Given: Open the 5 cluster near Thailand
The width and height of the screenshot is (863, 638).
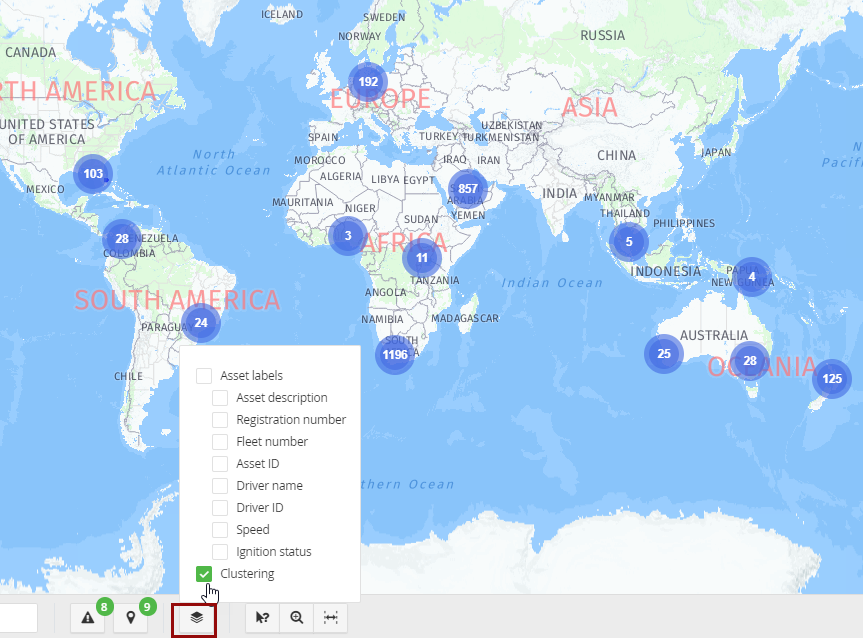Looking at the screenshot, I should click(x=629, y=242).
